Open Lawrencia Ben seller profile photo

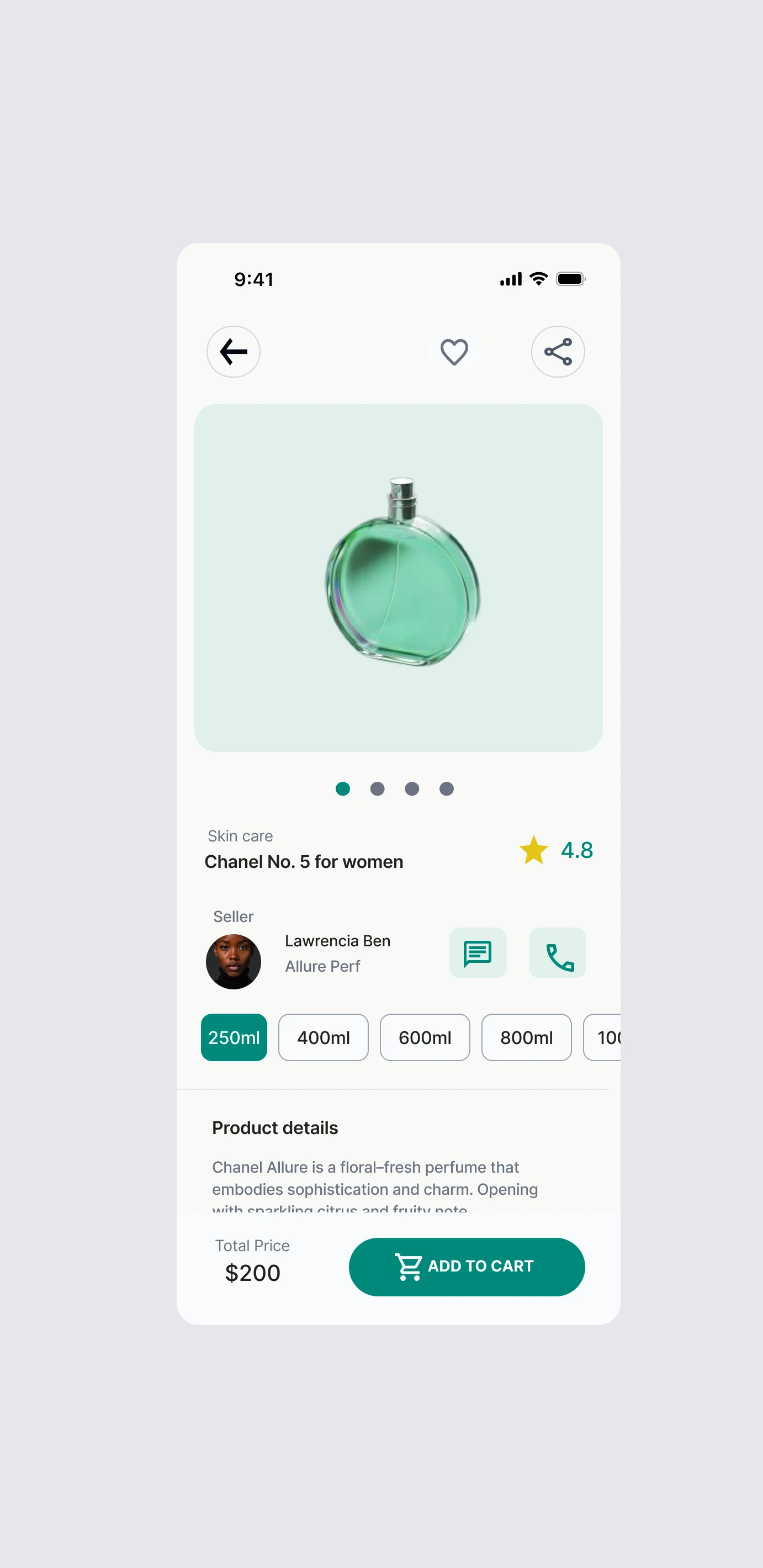(x=233, y=961)
